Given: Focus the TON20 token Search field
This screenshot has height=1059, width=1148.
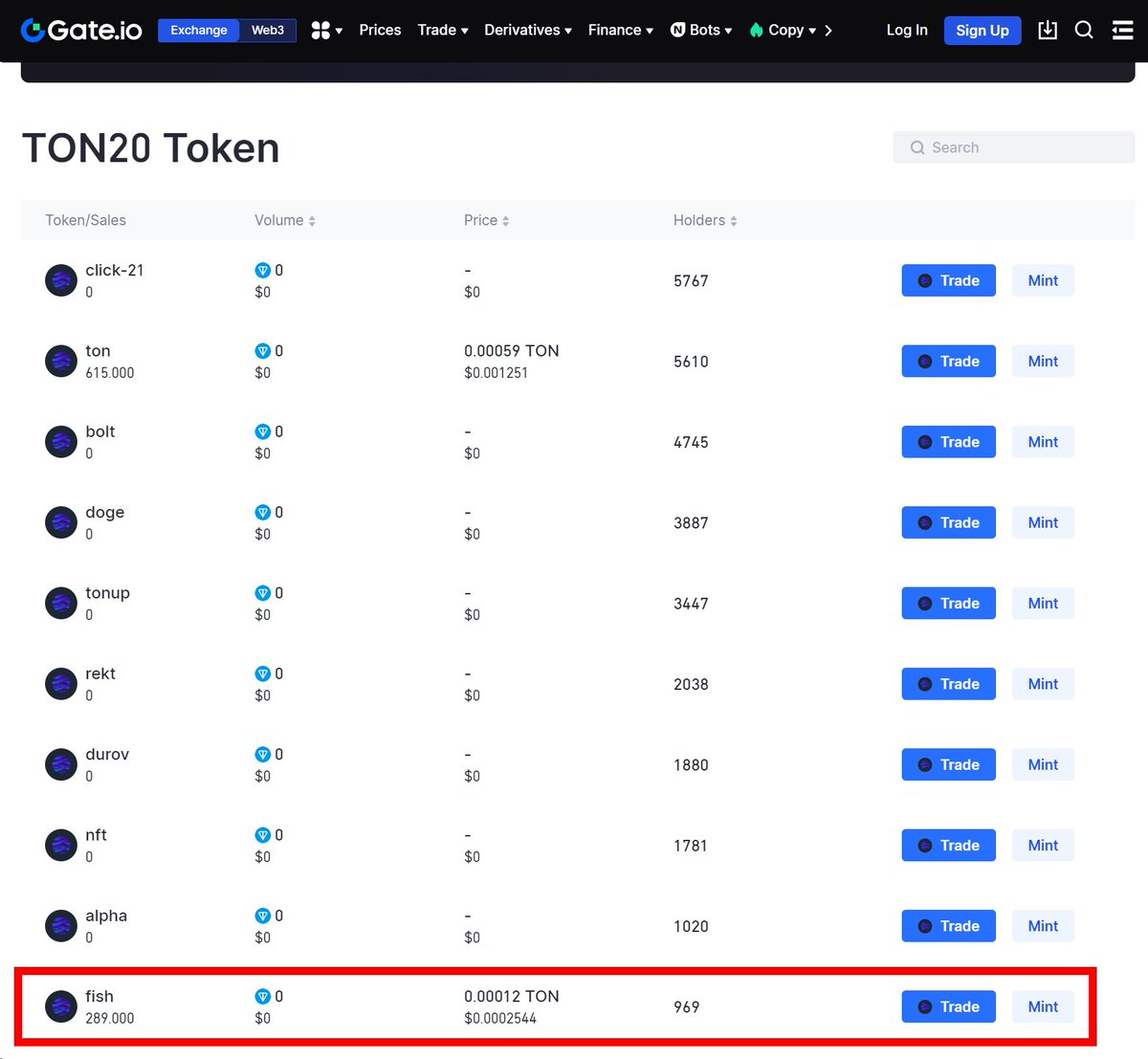Looking at the screenshot, I should (1014, 147).
